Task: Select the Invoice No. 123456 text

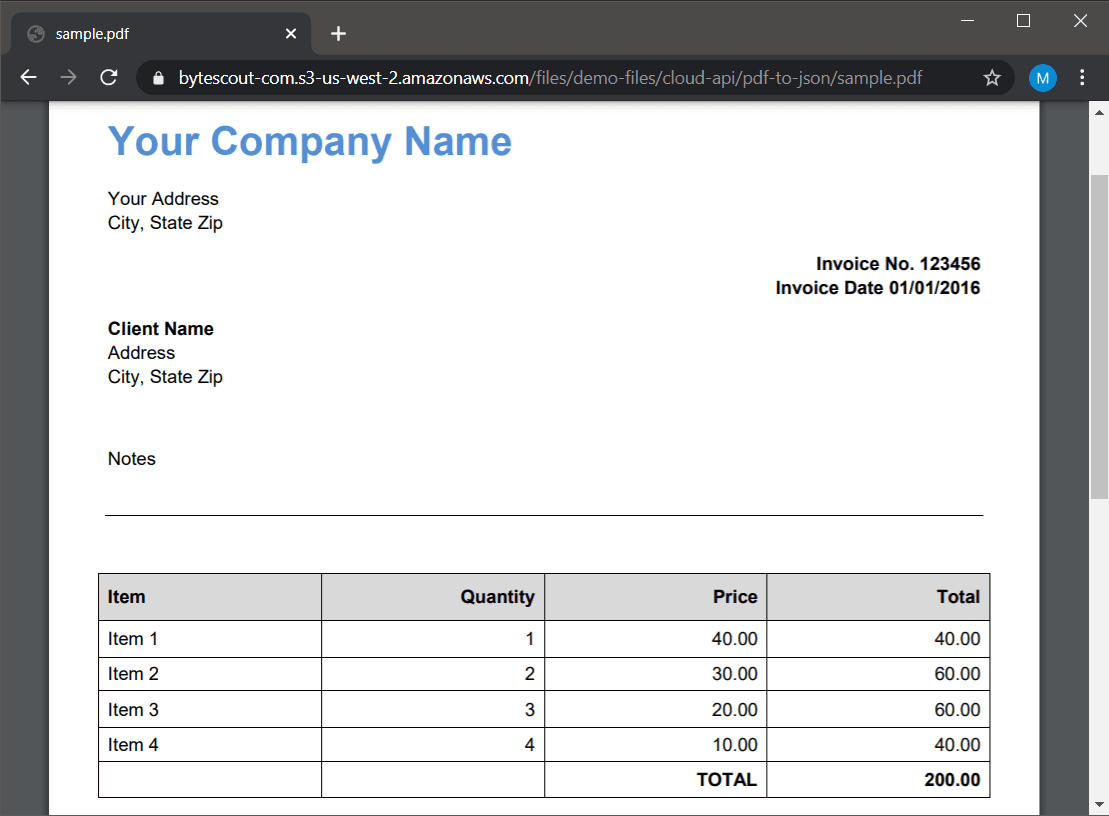Action: pyautogui.click(x=897, y=263)
